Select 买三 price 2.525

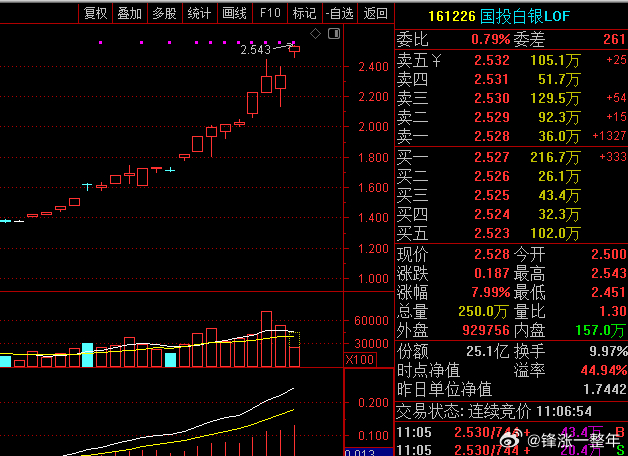492,195
